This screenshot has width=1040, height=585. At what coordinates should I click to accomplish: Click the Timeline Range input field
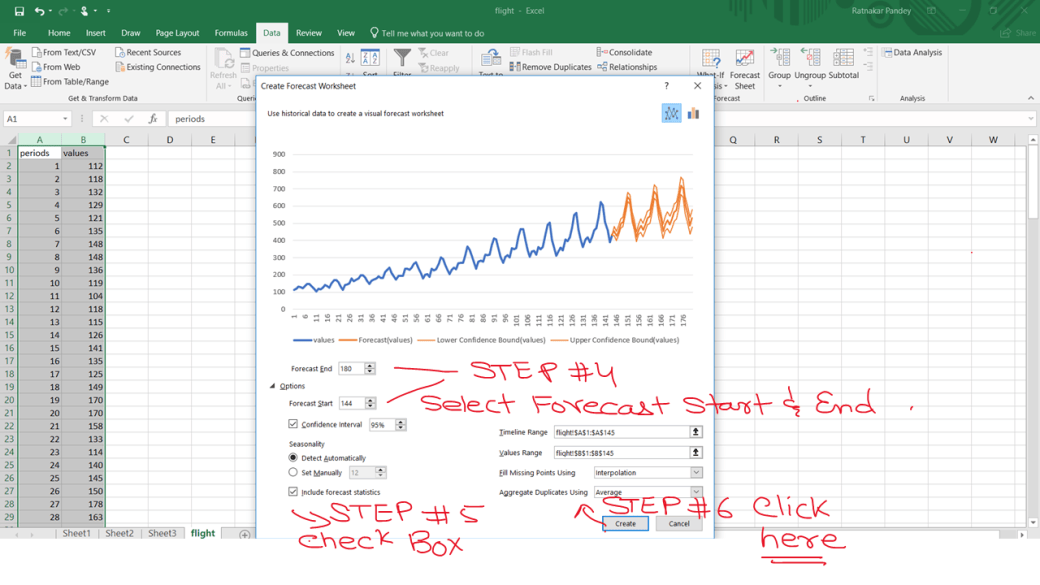tap(621, 432)
